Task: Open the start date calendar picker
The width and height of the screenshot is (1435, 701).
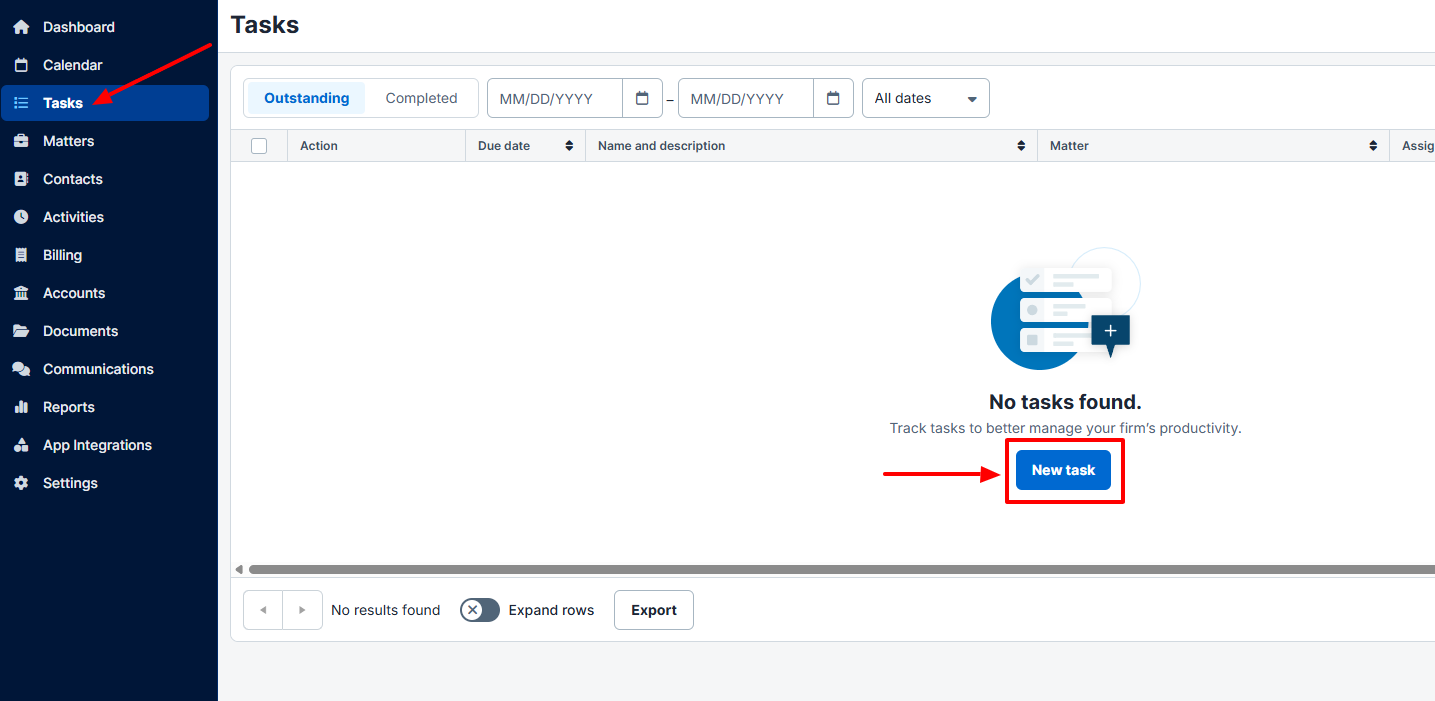Action: 642,97
